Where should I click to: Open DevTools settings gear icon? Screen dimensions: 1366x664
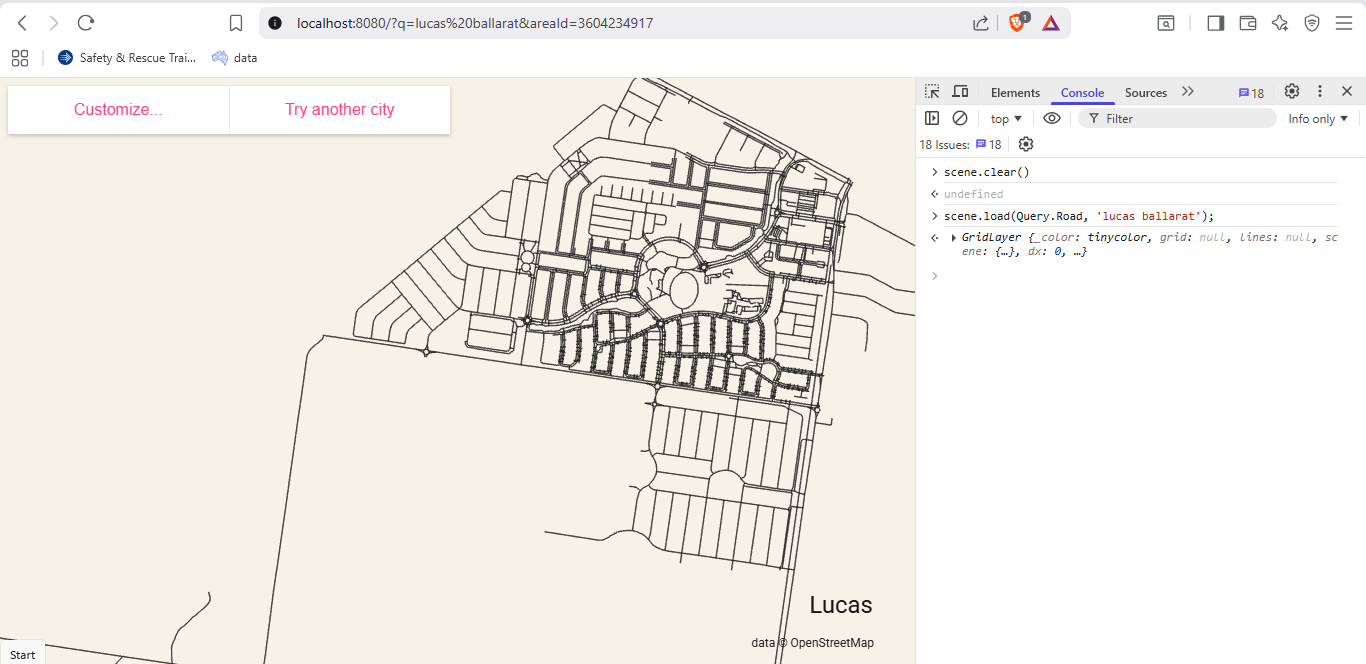(1292, 92)
